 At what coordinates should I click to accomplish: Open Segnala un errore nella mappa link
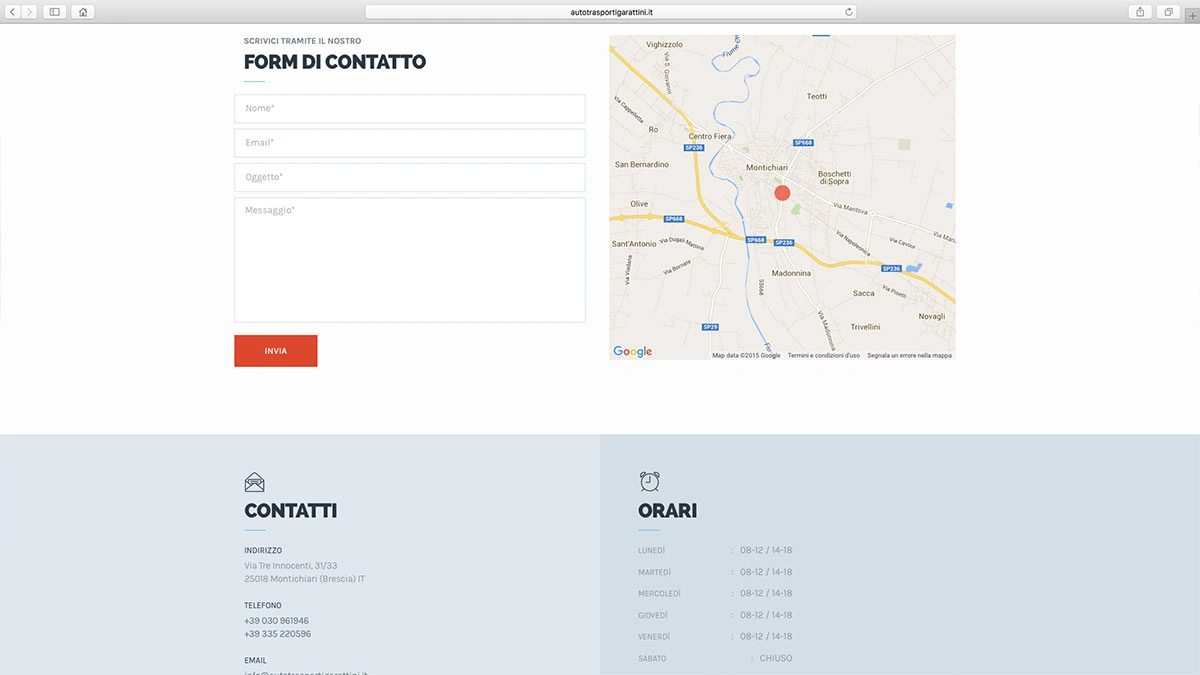909,355
